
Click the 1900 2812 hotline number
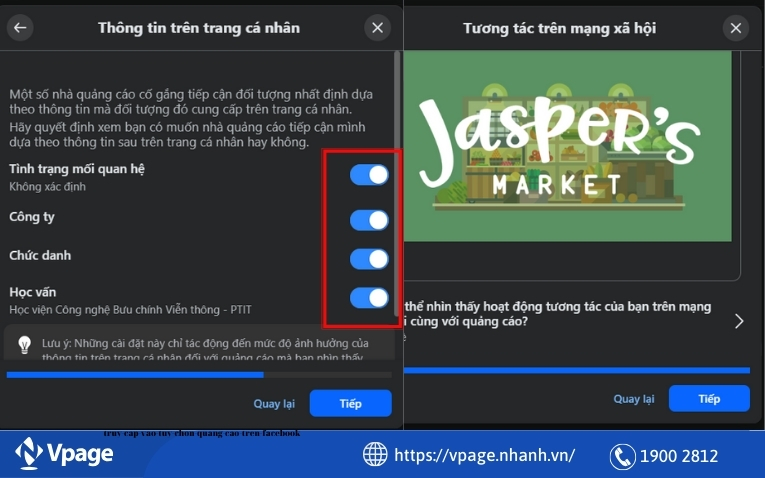coord(679,456)
